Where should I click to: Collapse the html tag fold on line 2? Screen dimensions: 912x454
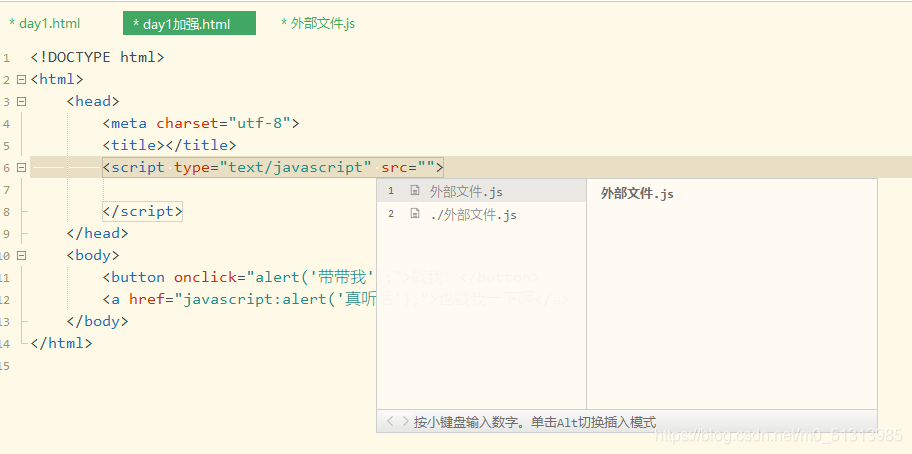(22, 80)
